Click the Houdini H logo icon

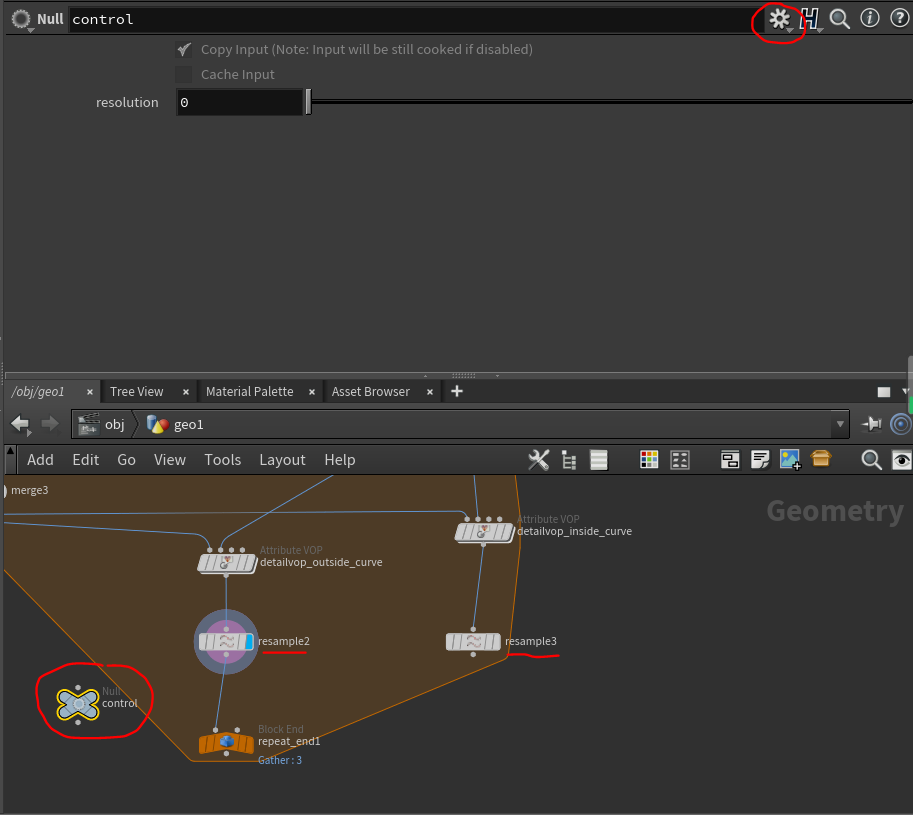(811, 17)
